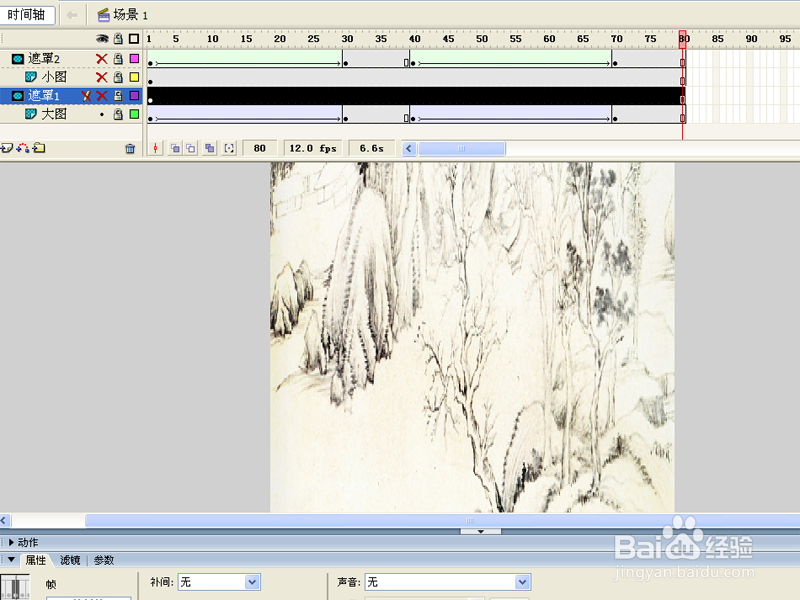
Task: Click the lock icon in the layer header
Action: point(118,39)
